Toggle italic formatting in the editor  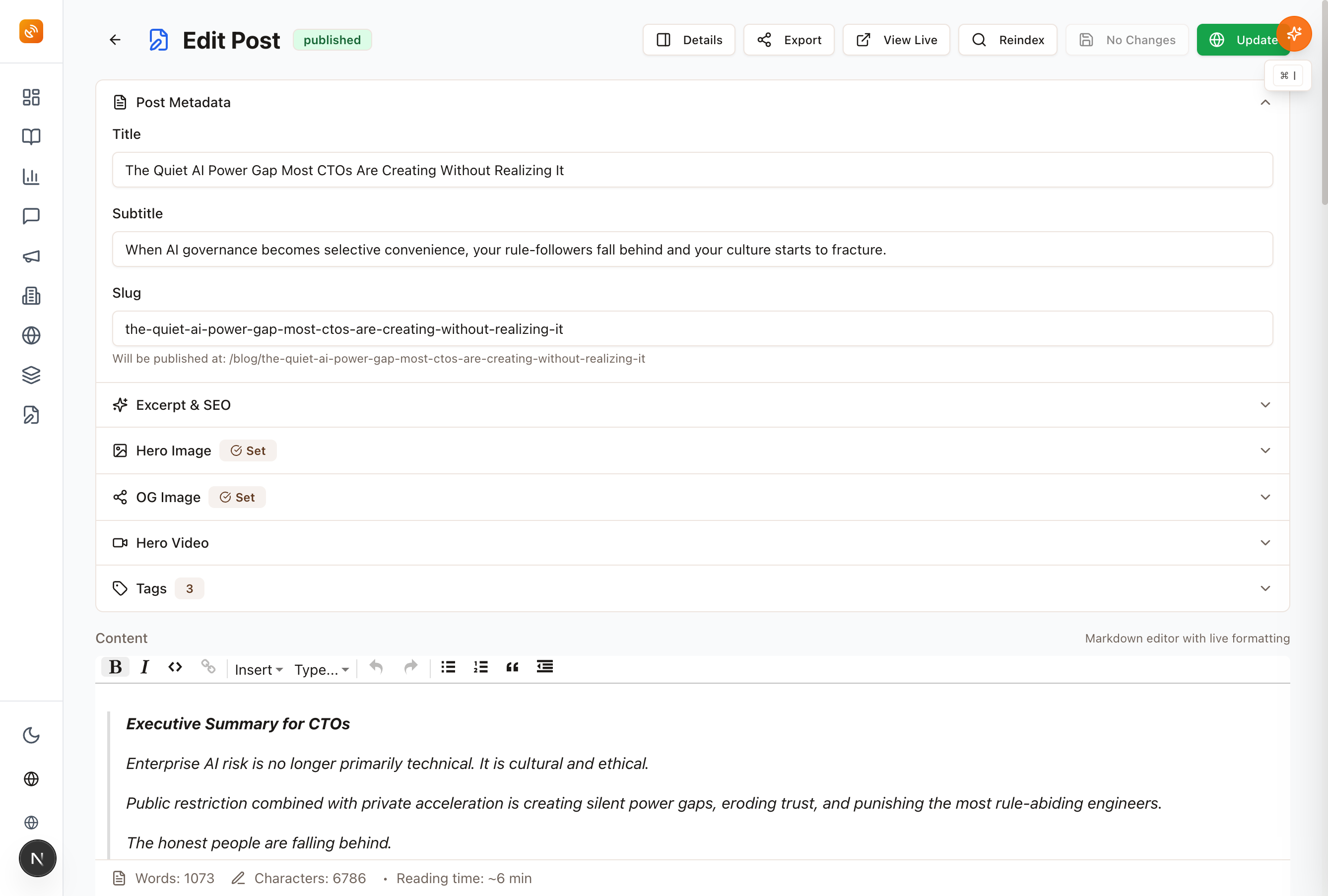[144, 667]
